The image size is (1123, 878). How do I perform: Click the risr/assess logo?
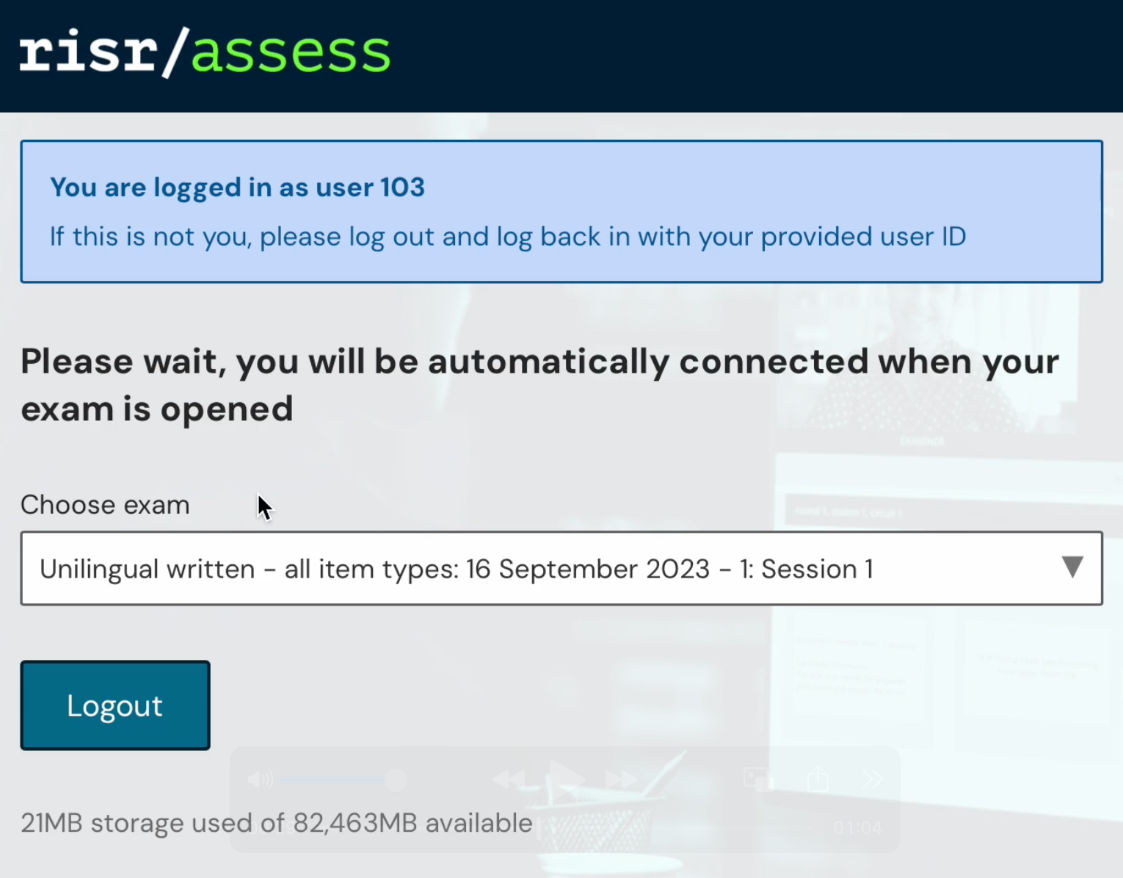[205, 54]
